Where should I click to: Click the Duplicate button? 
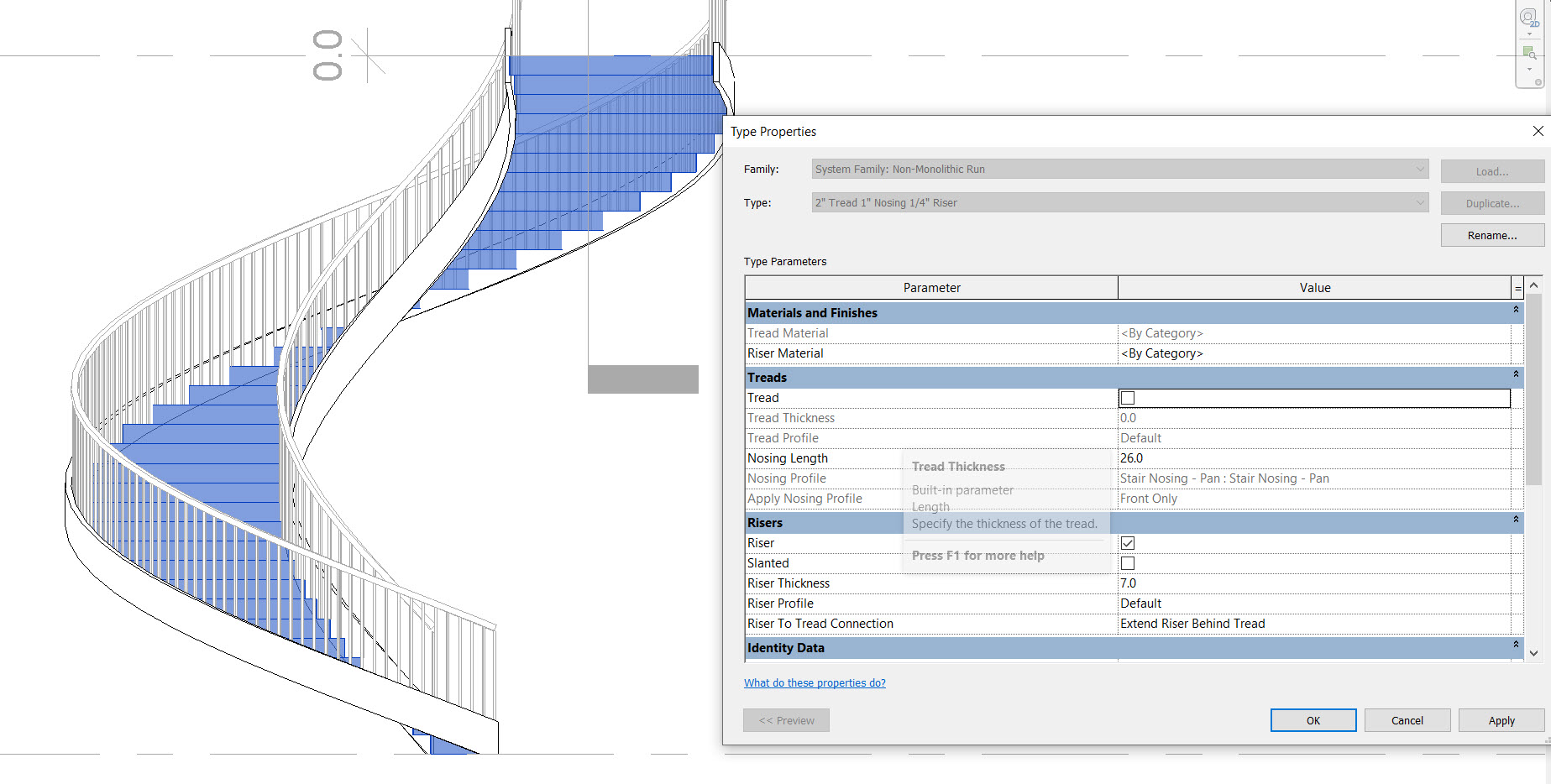tap(1491, 202)
